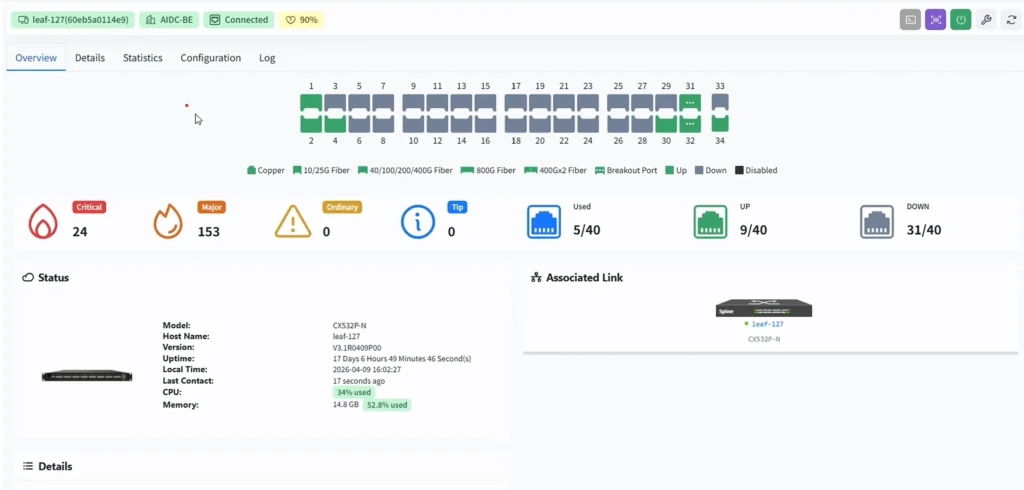Open leaf-127 link under Associated Link

pos(767,324)
